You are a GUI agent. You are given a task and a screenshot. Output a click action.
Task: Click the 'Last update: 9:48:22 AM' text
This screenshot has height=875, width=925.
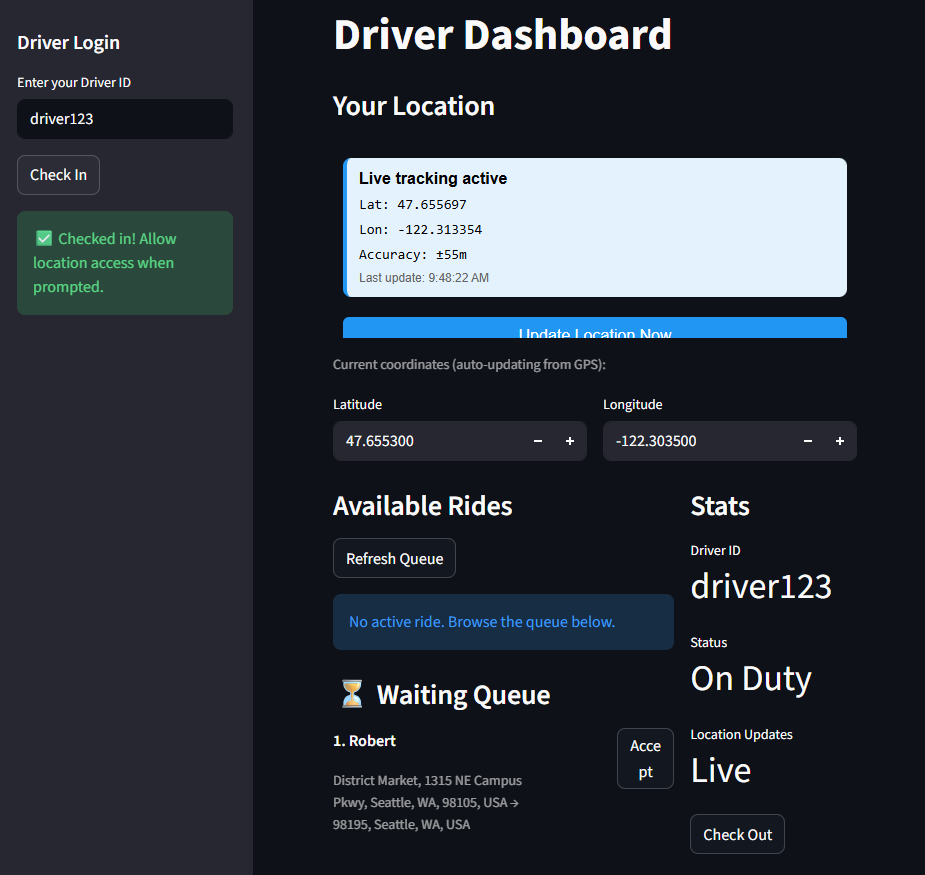424,278
